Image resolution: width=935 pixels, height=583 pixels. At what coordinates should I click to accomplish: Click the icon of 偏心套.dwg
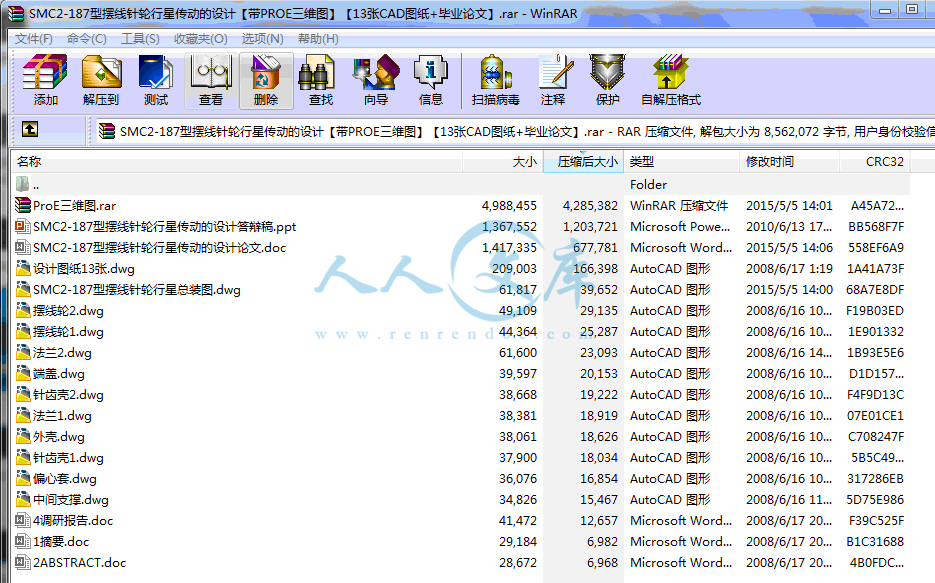click(23, 479)
